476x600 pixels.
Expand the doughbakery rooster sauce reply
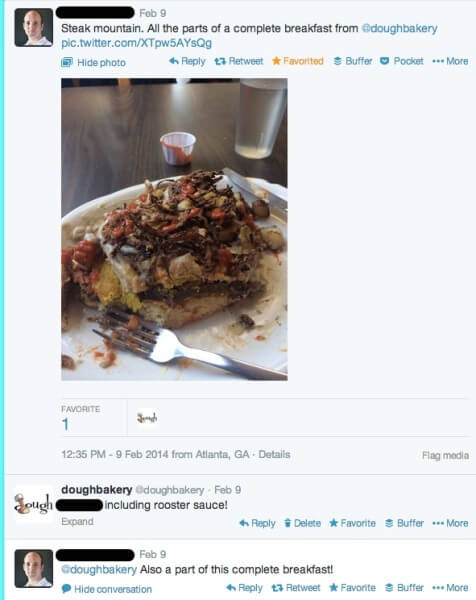tap(77, 522)
